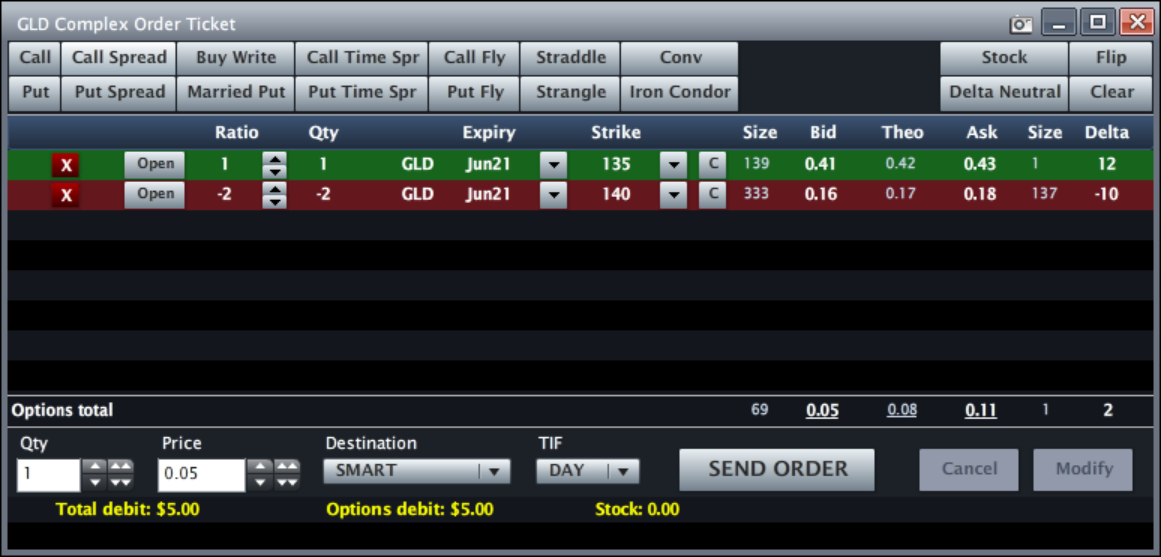This screenshot has width=1161, height=557.
Task: Click the order Qty input field
Action: pyautogui.click(x=48, y=476)
